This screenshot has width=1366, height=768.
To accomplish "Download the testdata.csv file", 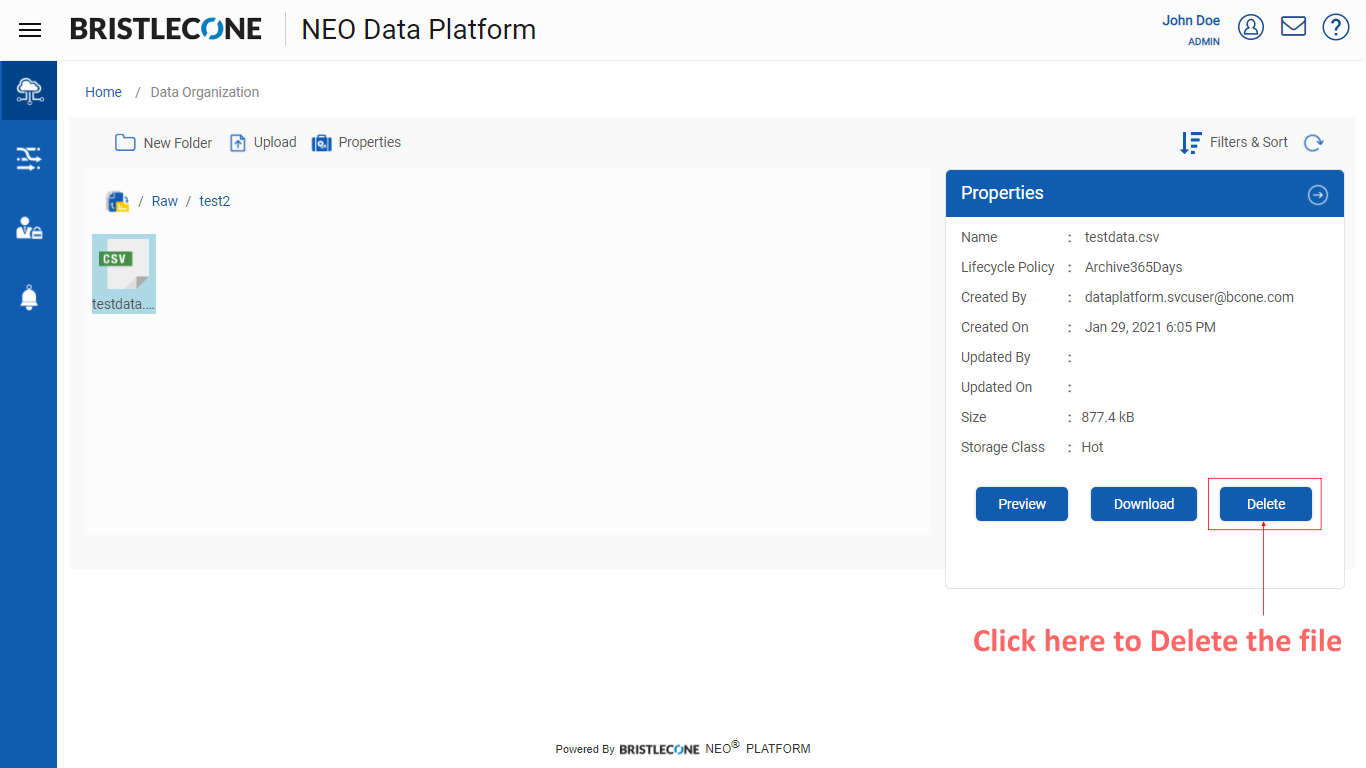I will pos(1144,504).
